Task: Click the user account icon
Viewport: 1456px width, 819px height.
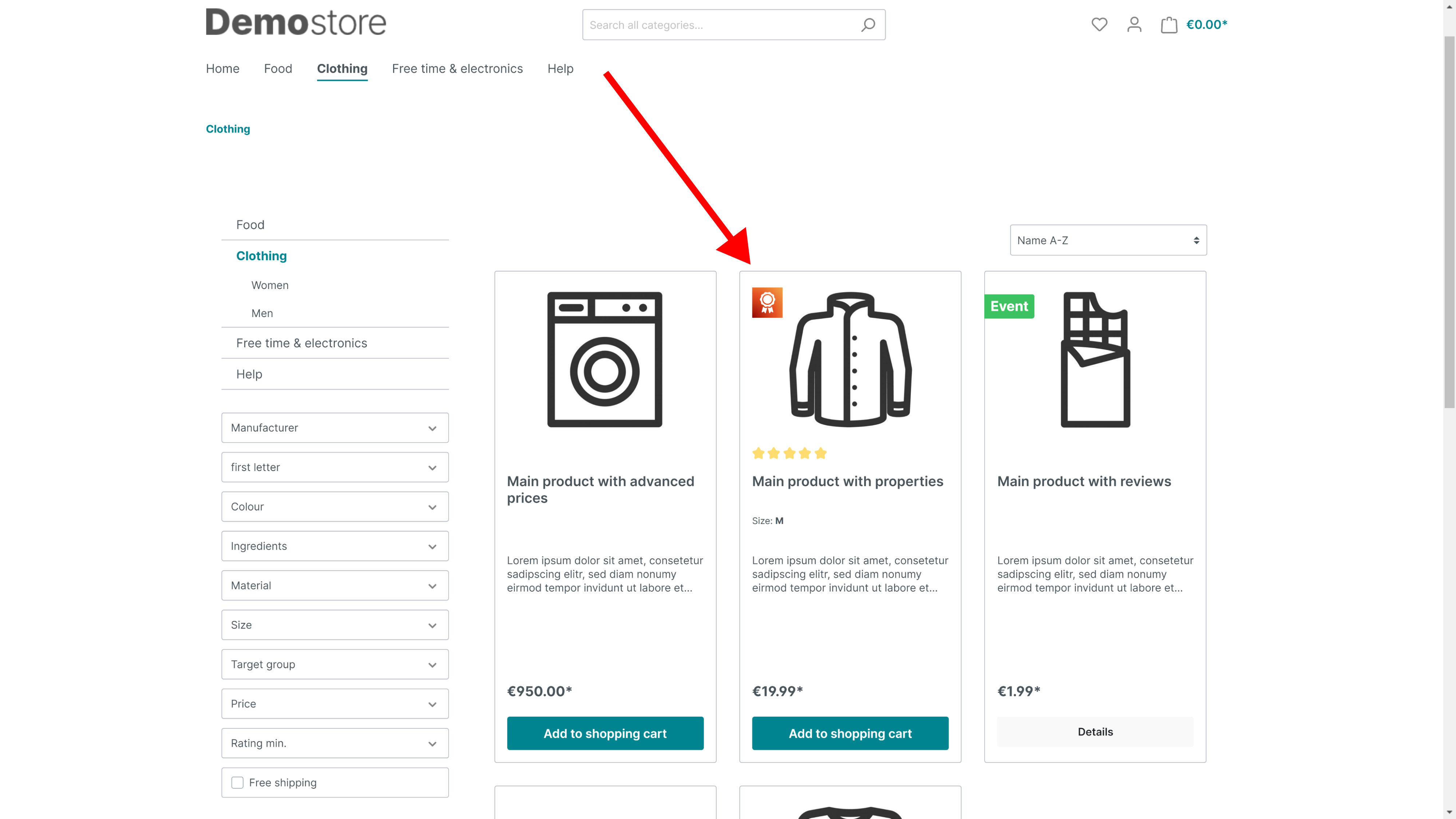Action: 1134,24
